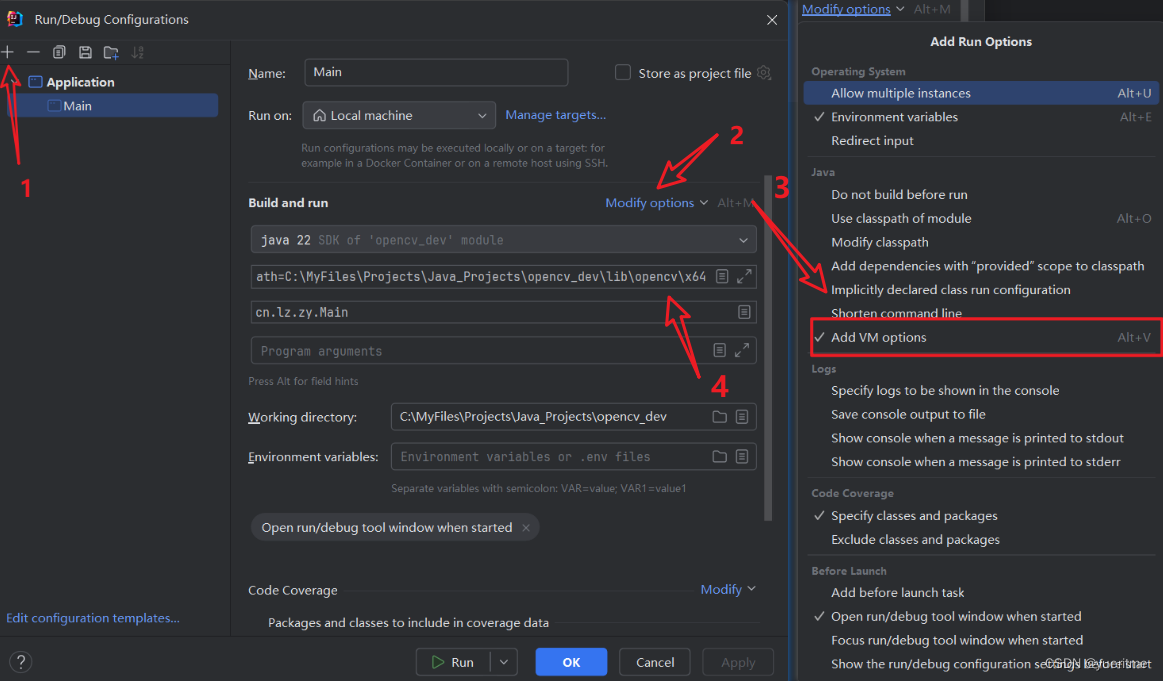Create a new folder using the folder icon
1163x681 pixels.
(110, 51)
